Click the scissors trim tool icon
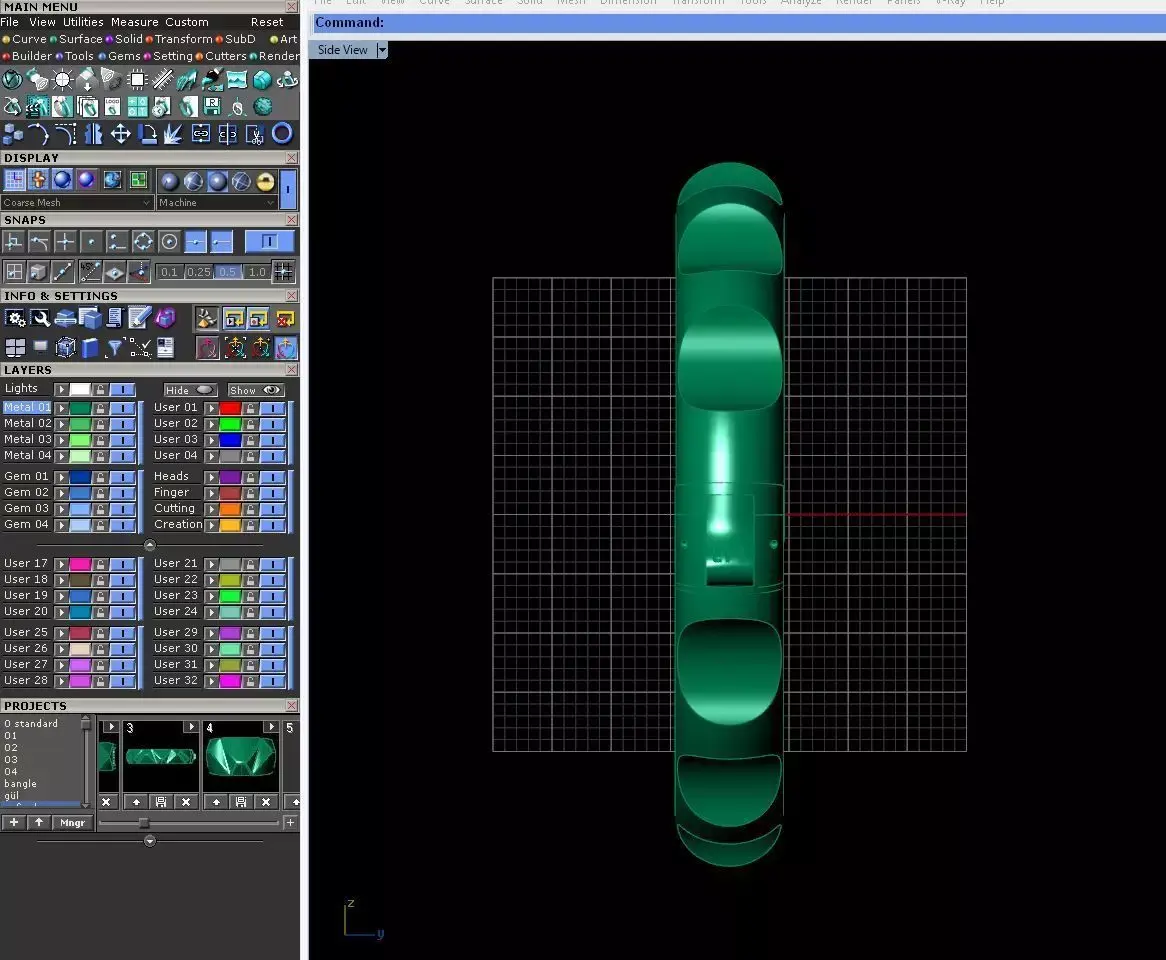Image resolution: width=1166 pixels, height=960 pixels. pos(254,134)
